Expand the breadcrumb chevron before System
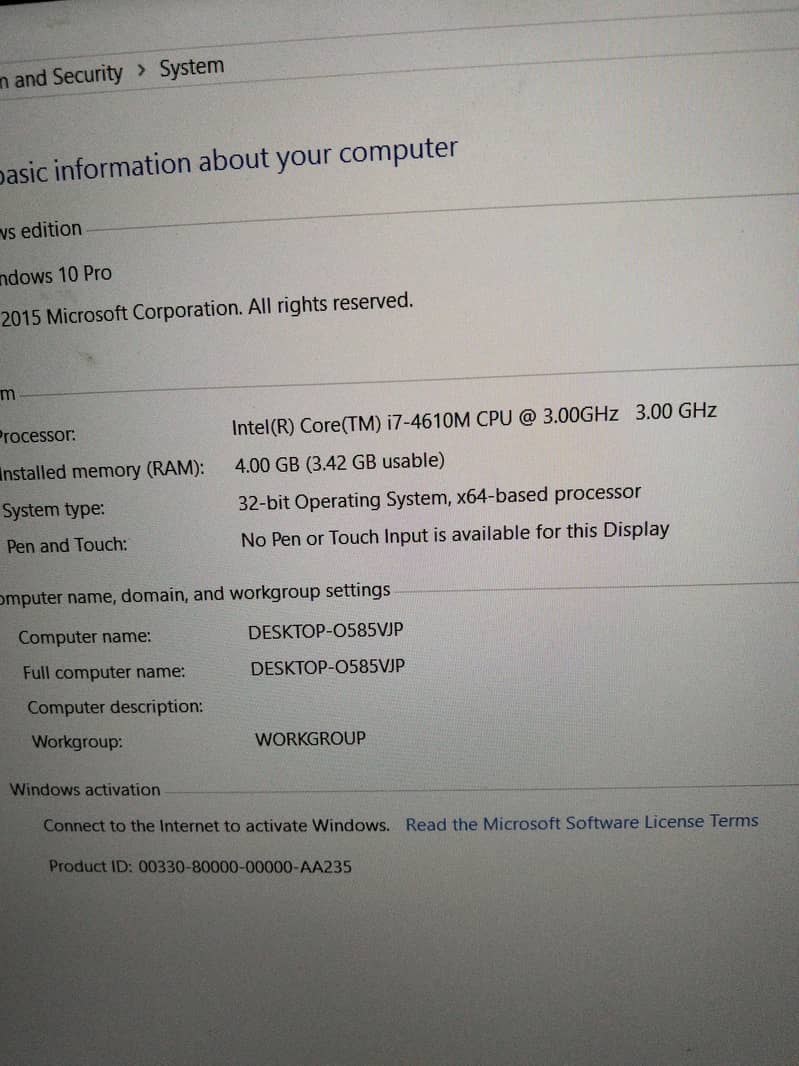799x1066 pixels. [x=141, y=69]
